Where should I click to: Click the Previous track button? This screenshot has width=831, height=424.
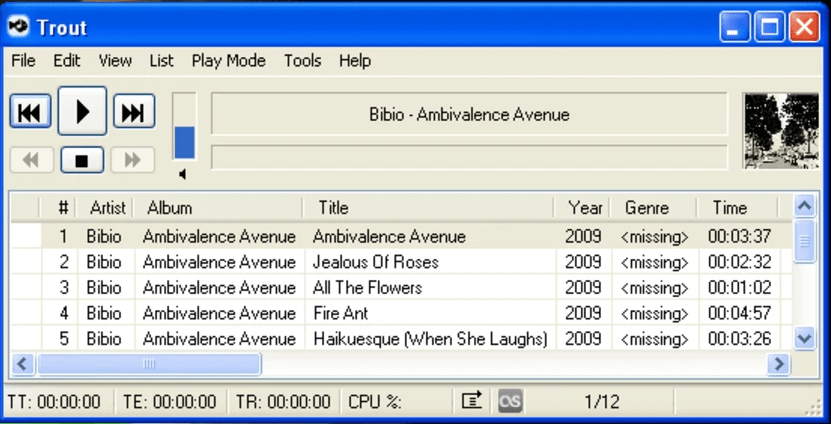click(x=30, y=111)
